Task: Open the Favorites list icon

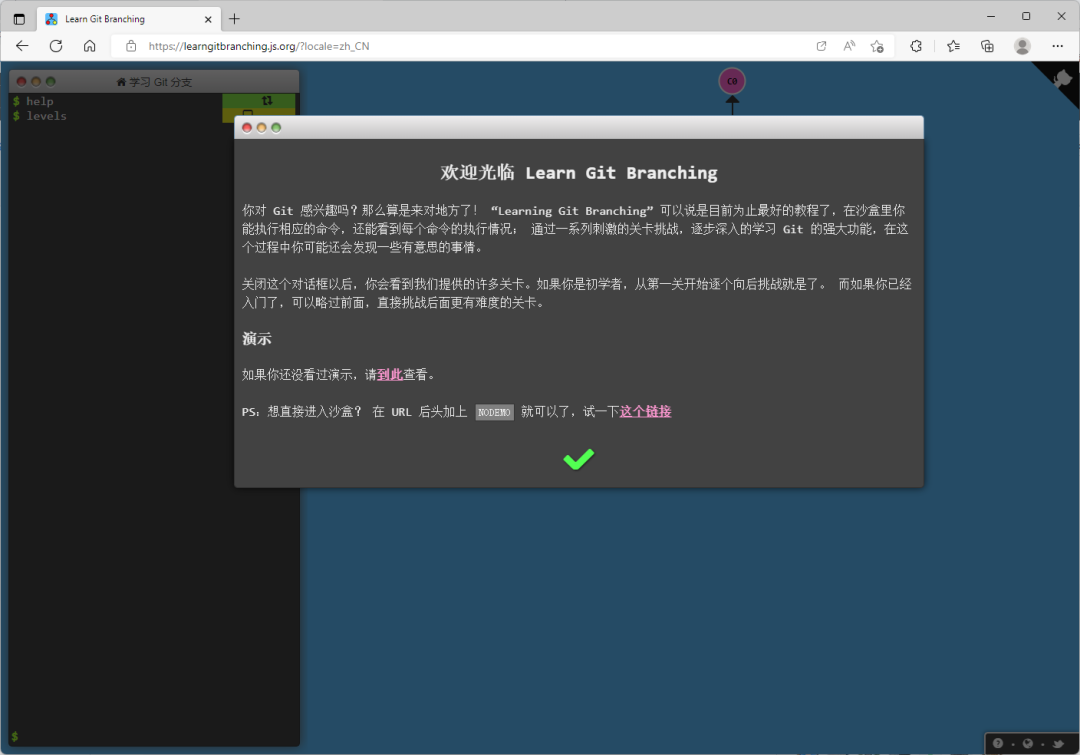Action: click(x=953, y=46)
